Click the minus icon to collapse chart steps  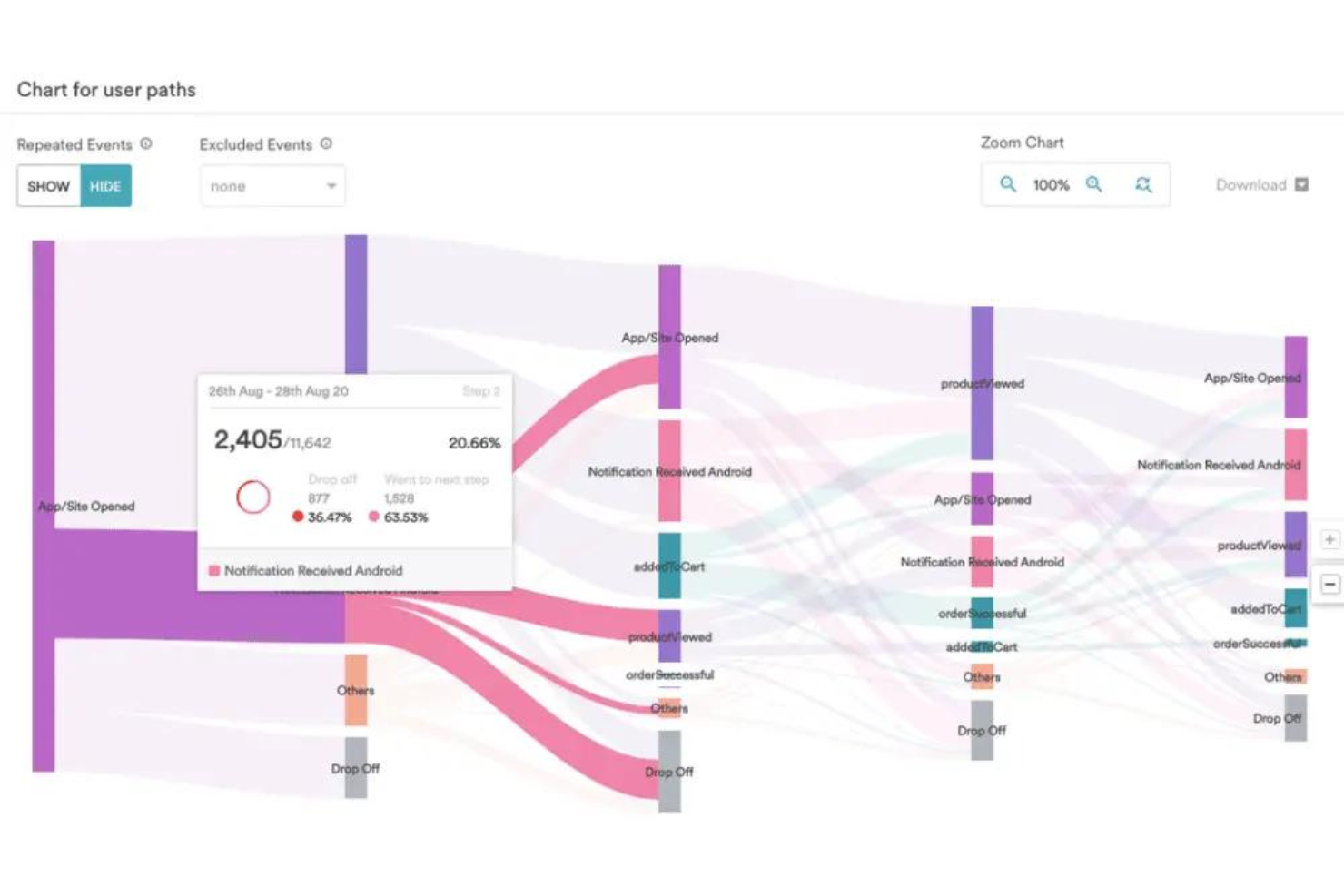[x=1329, y=584]
